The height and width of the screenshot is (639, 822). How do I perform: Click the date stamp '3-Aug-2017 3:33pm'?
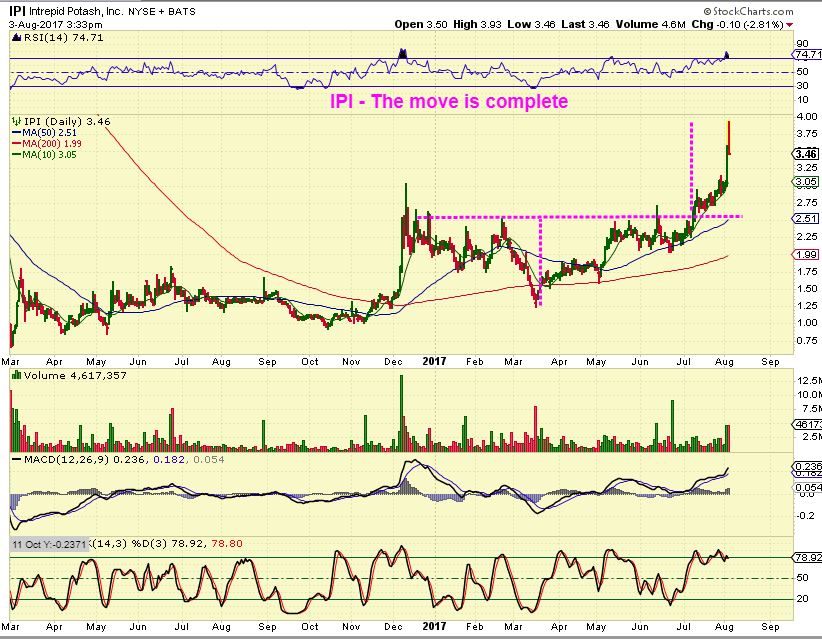(x=56, y=24)
